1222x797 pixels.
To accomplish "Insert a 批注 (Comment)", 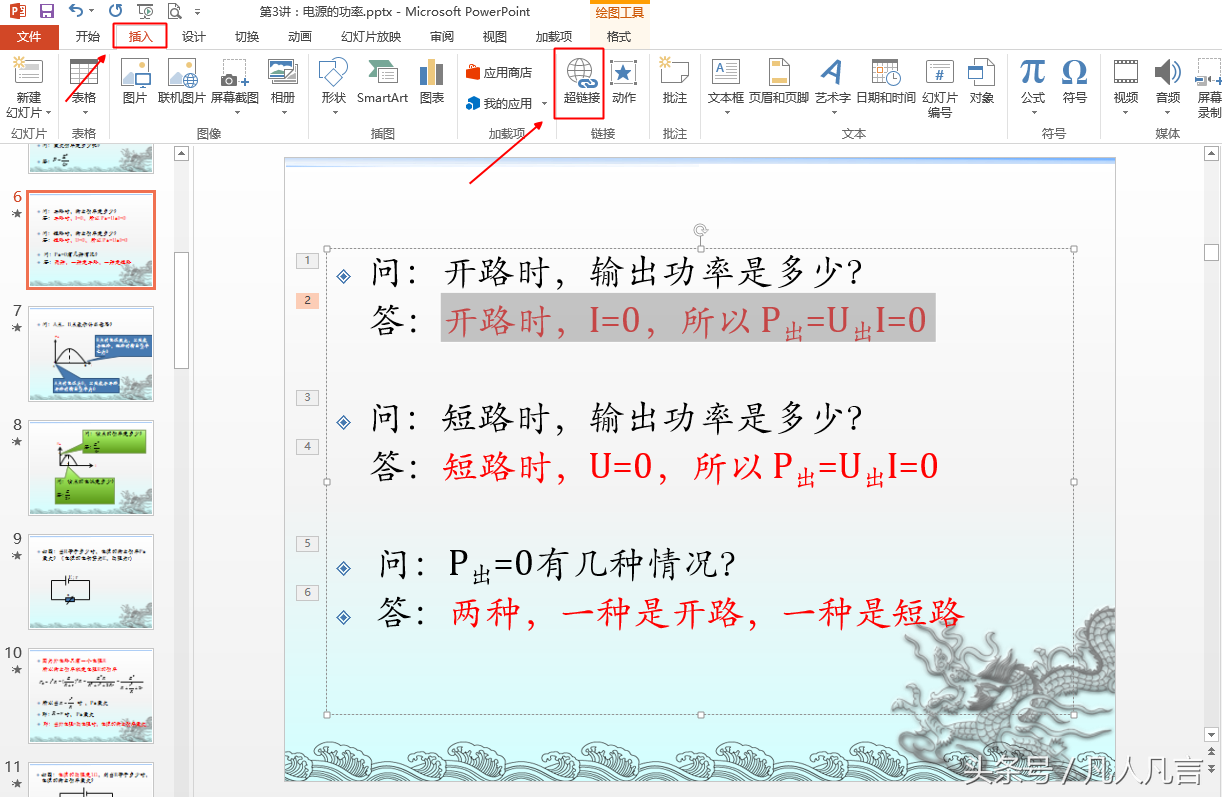I will tap(675, 82).
